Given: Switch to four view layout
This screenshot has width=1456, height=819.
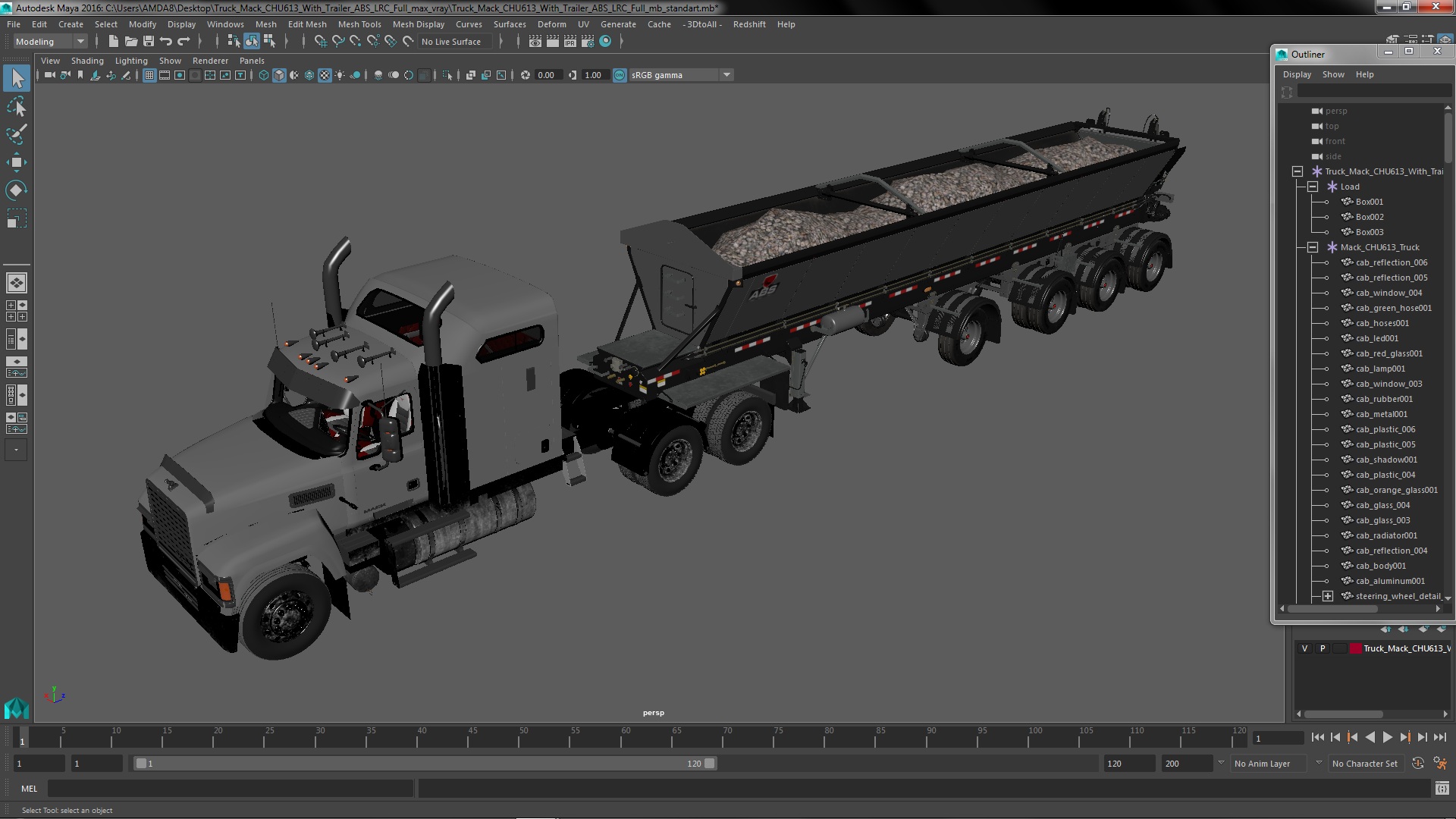Looking at the screenshot, I should [17, 311].
